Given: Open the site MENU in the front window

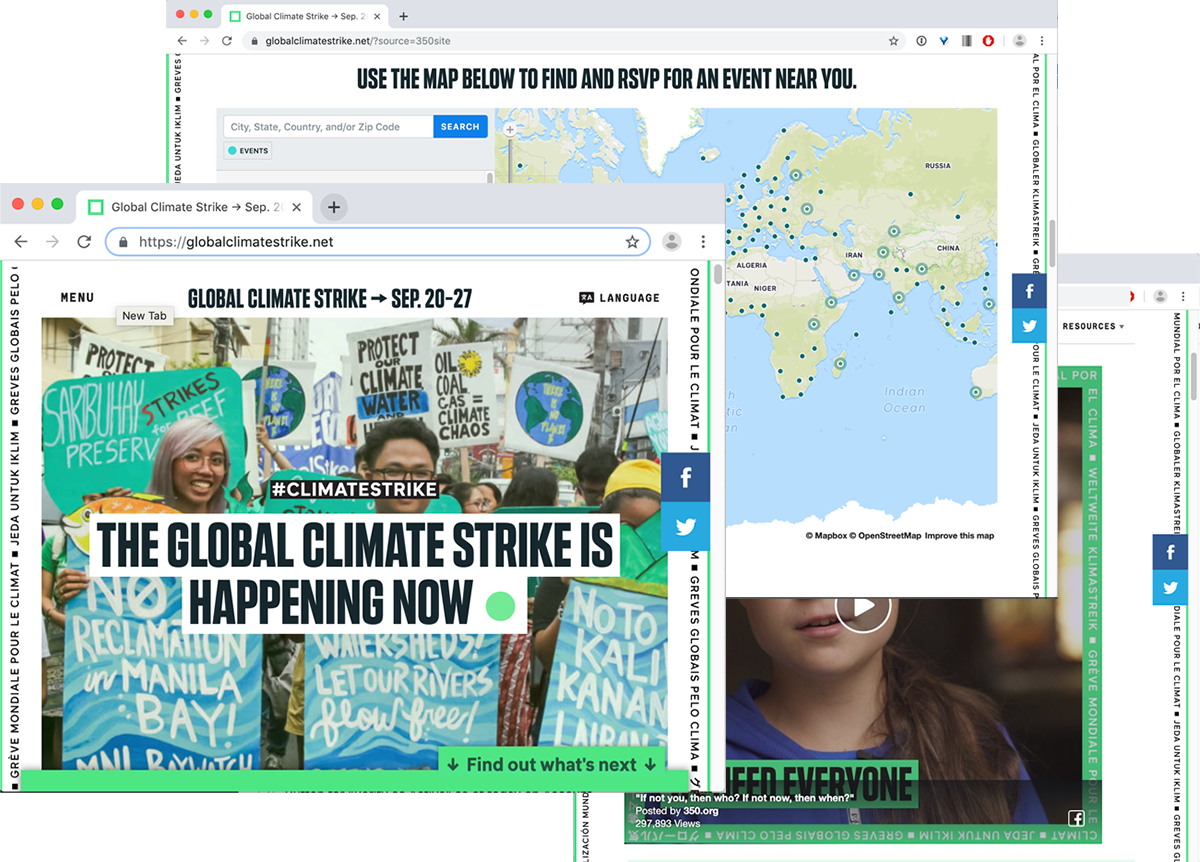Looking at the screenshot, I should [77, 297].
